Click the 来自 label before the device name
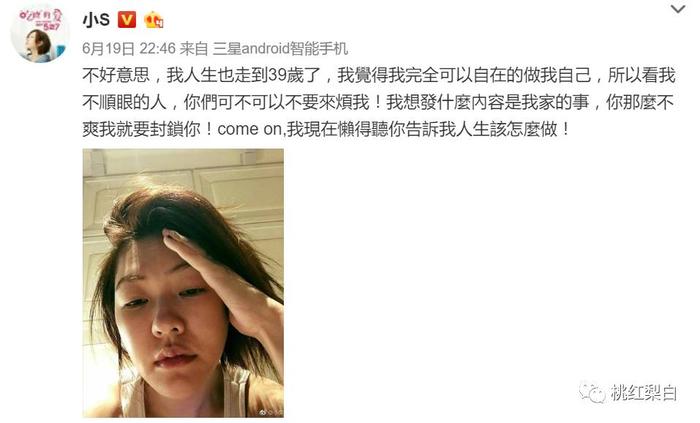 click(194, 48)
